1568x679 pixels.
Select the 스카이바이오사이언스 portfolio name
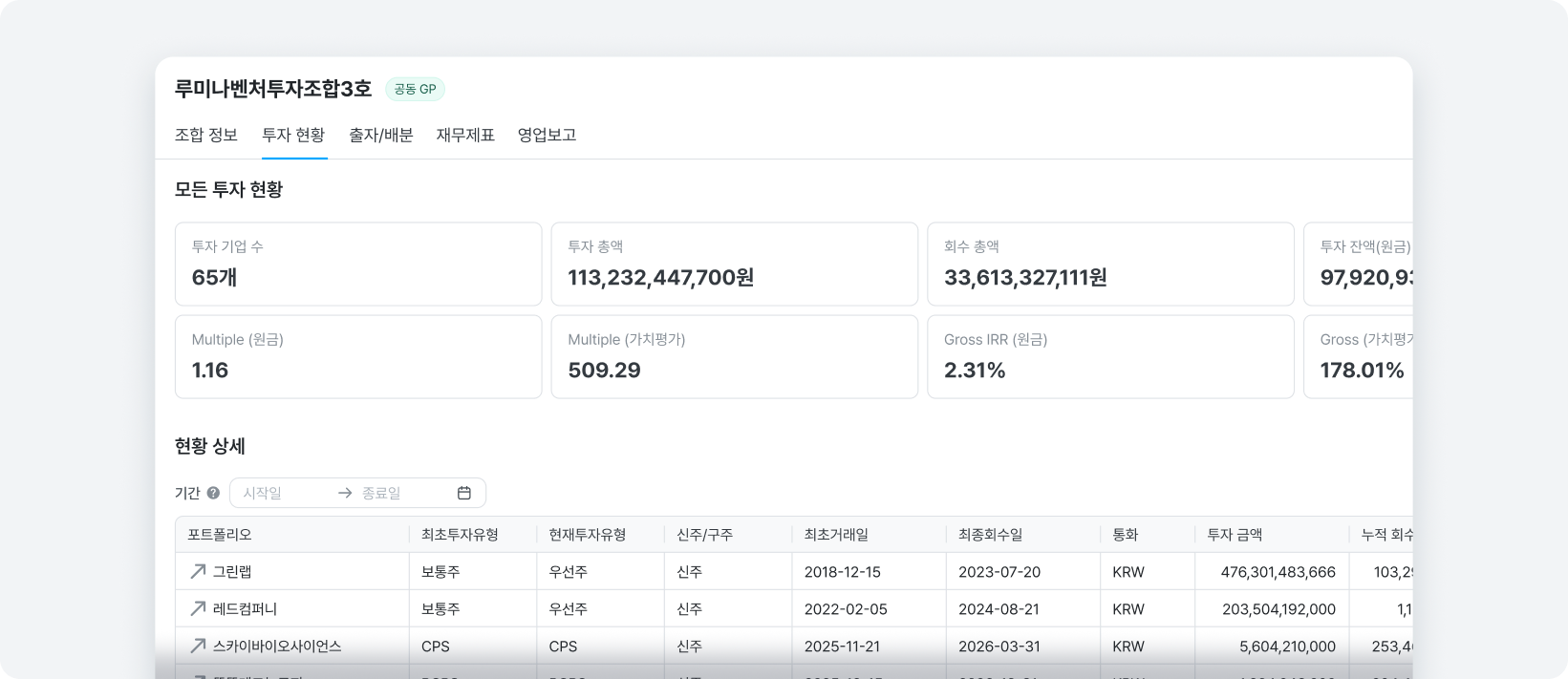click(277, 646)
